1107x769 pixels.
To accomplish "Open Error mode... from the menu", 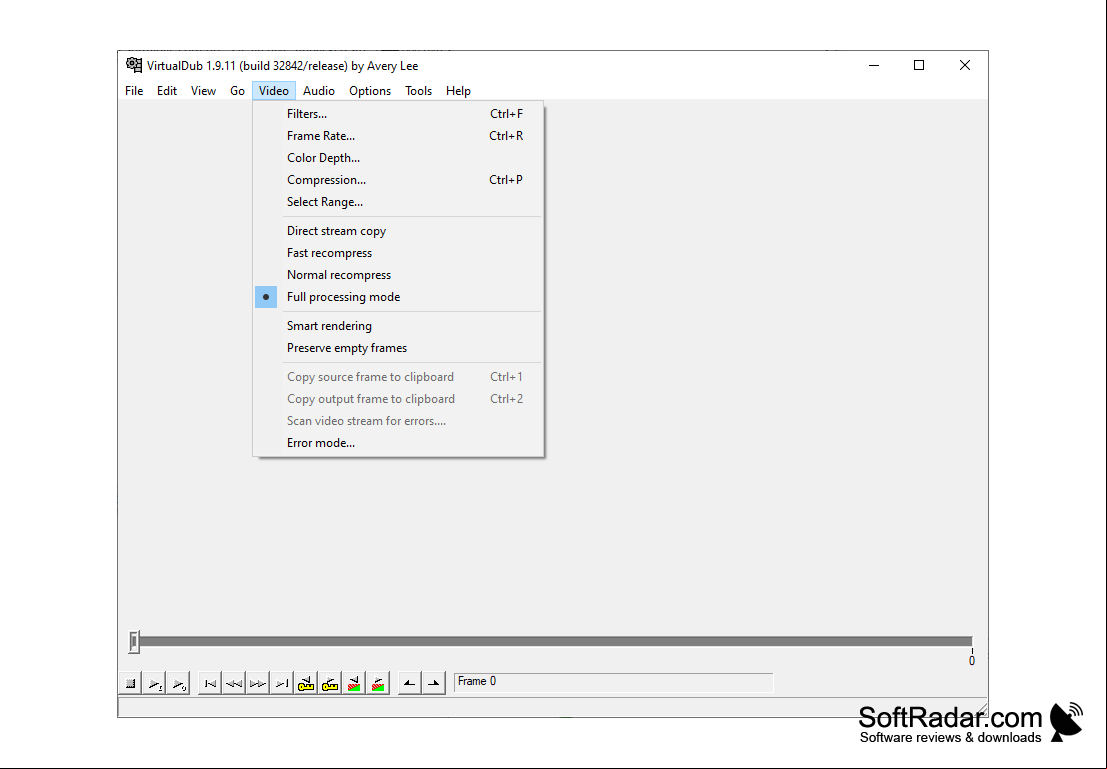I will (398, 443).
